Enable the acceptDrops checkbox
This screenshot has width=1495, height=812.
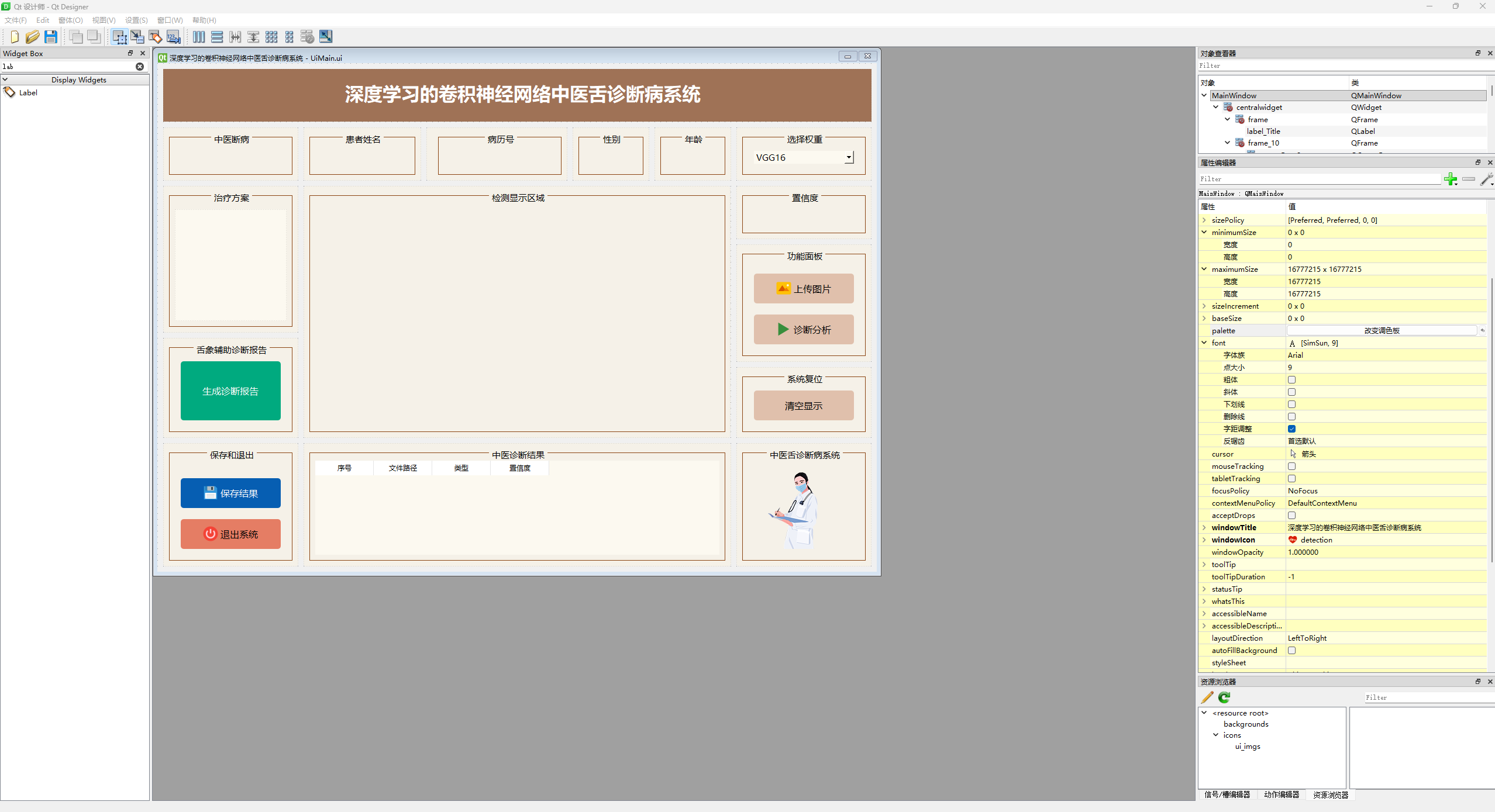[x=1291, y=516]
